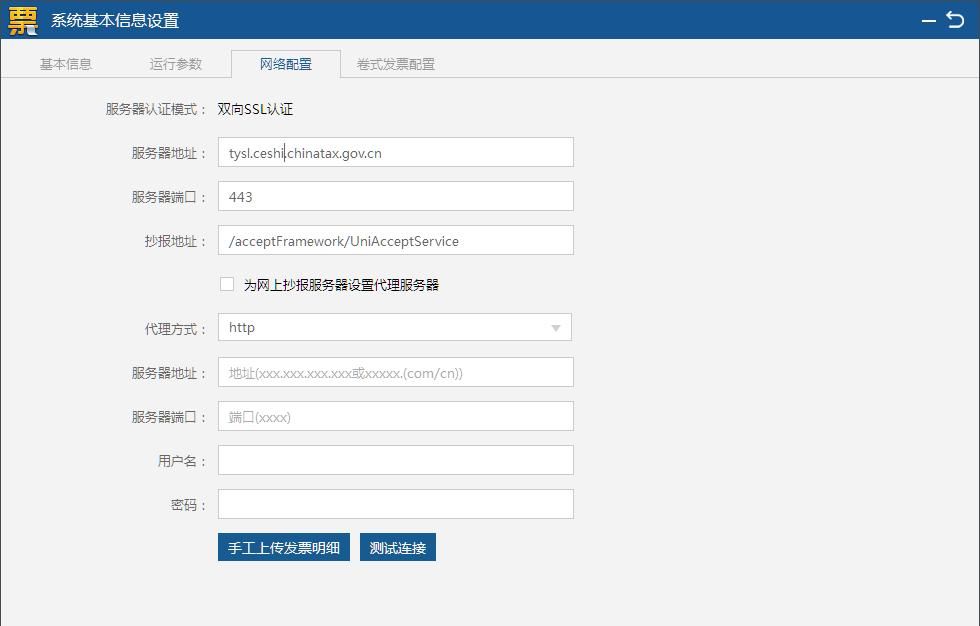Enable the 为网上抄报服务器设置代理服务器 checkbox
The image size is (980, 626).
click(227, 284)
